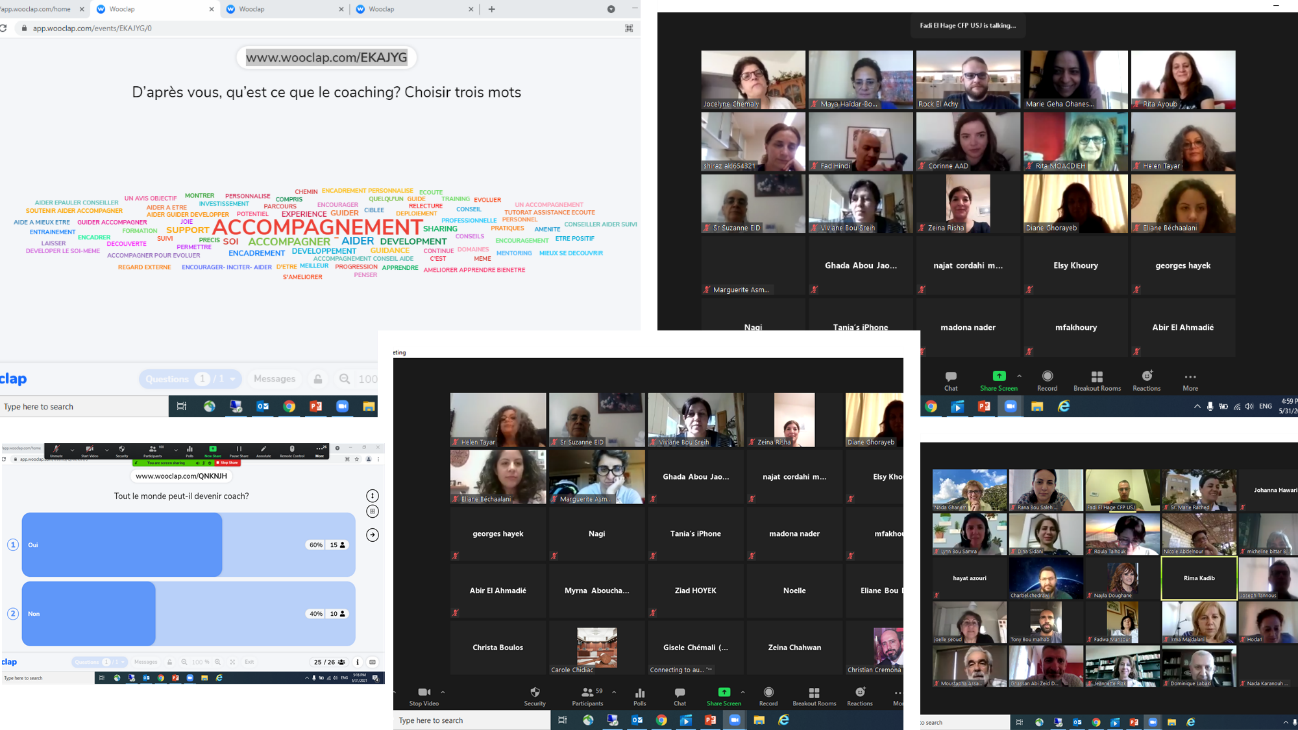The image size is (1298, 730).
Task: Click Pause Share in Zoom toolbar above poll
Action: click(x=239, y=450)
